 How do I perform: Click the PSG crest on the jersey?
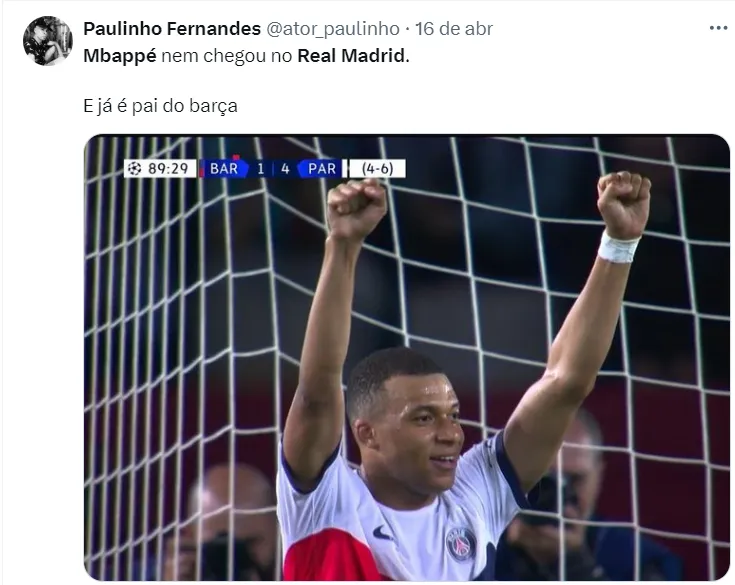[461, 544]
